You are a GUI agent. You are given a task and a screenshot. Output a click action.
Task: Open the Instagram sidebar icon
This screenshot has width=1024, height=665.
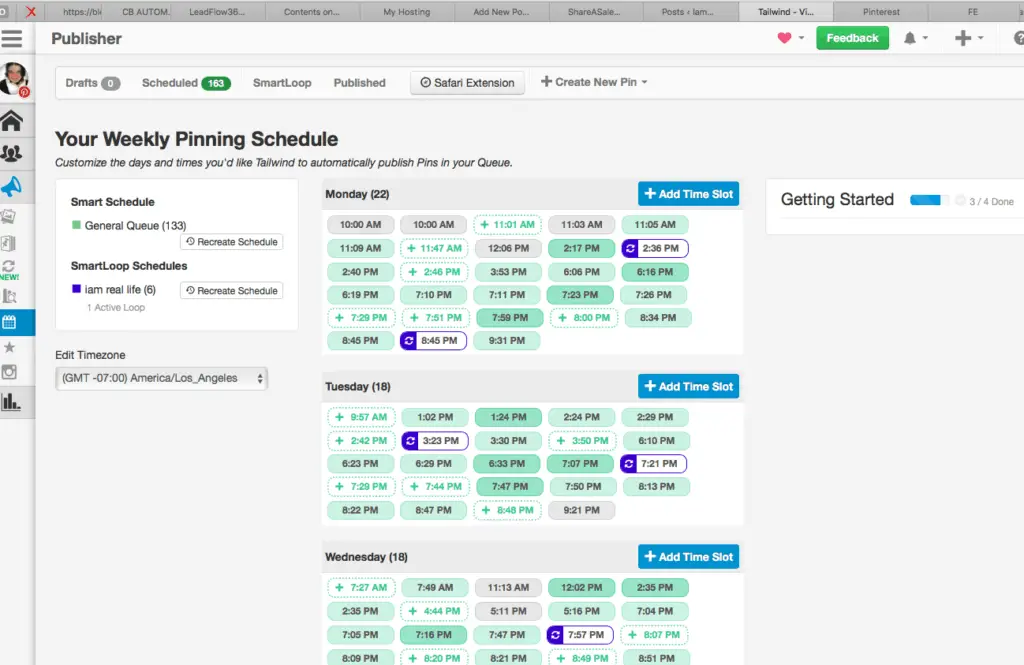9,372
